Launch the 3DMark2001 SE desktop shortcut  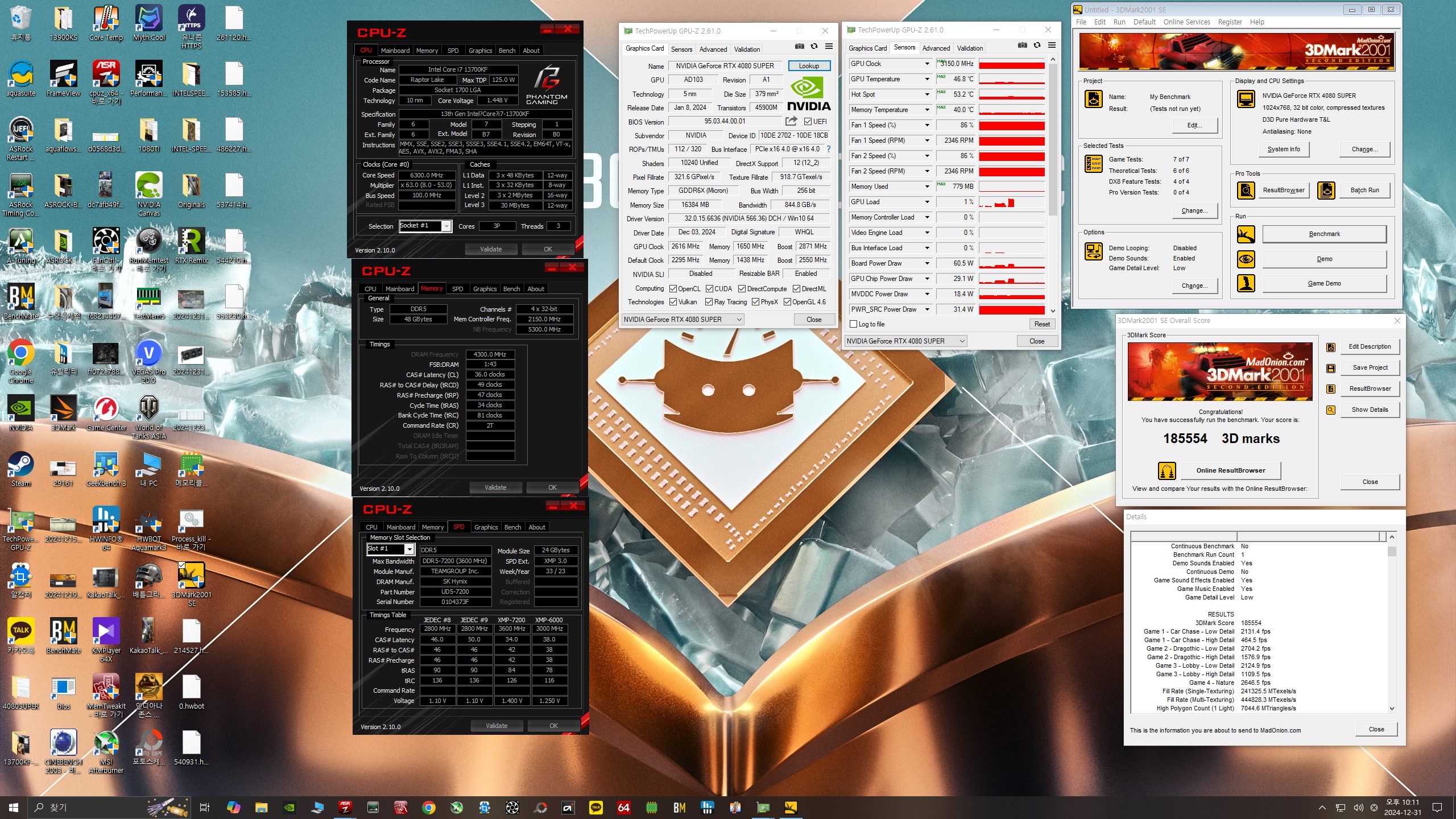[x=191, y=585]
